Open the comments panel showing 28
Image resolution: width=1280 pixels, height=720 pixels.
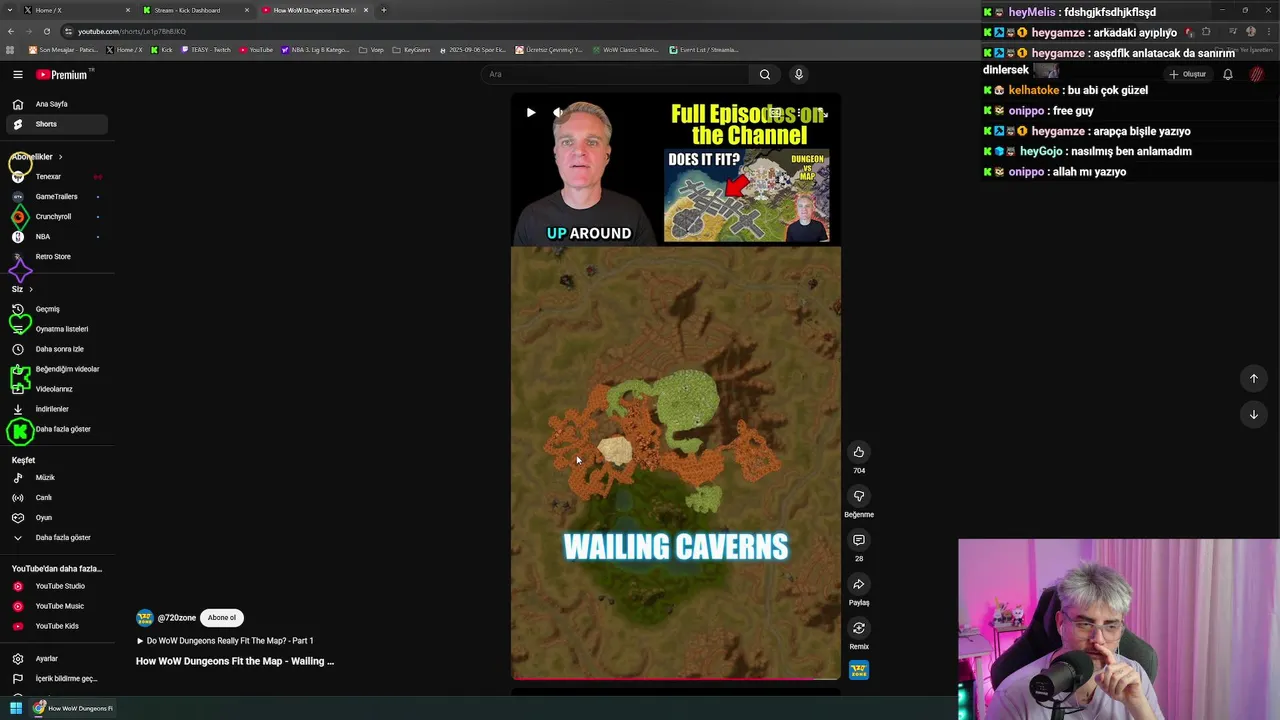[x=859, y=540]
